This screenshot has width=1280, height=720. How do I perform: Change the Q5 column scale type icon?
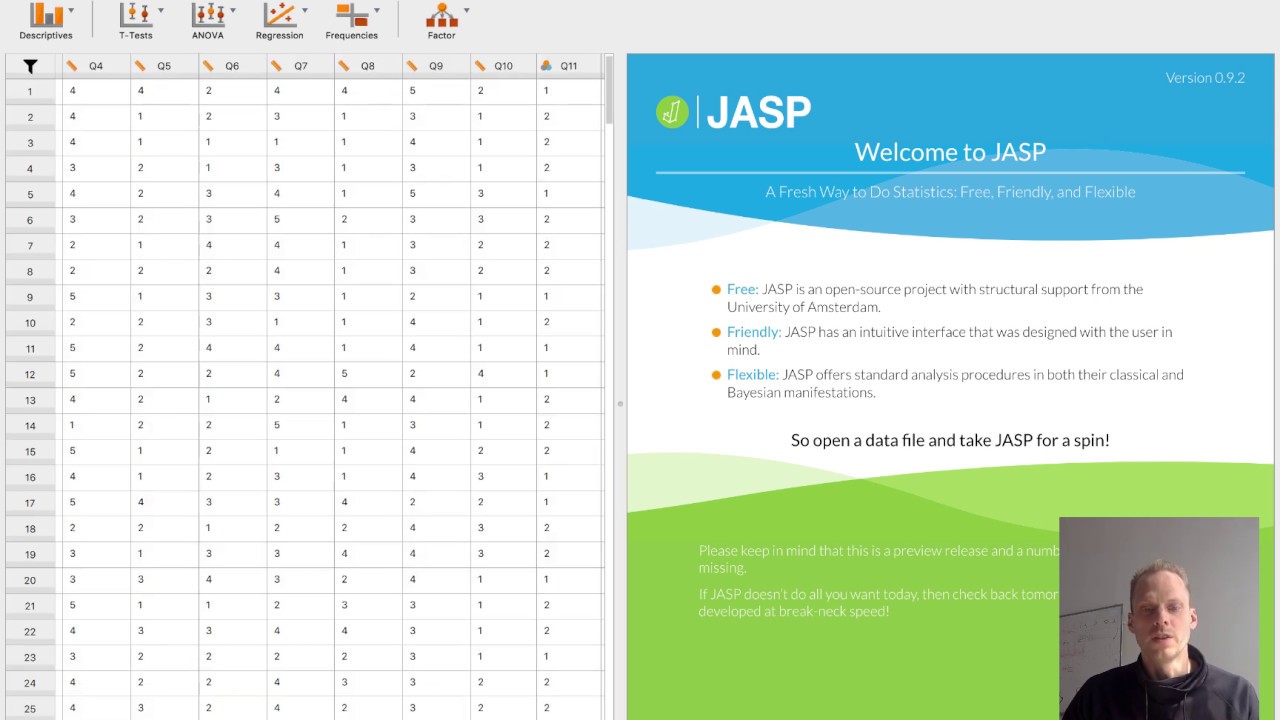pos(140,66)
